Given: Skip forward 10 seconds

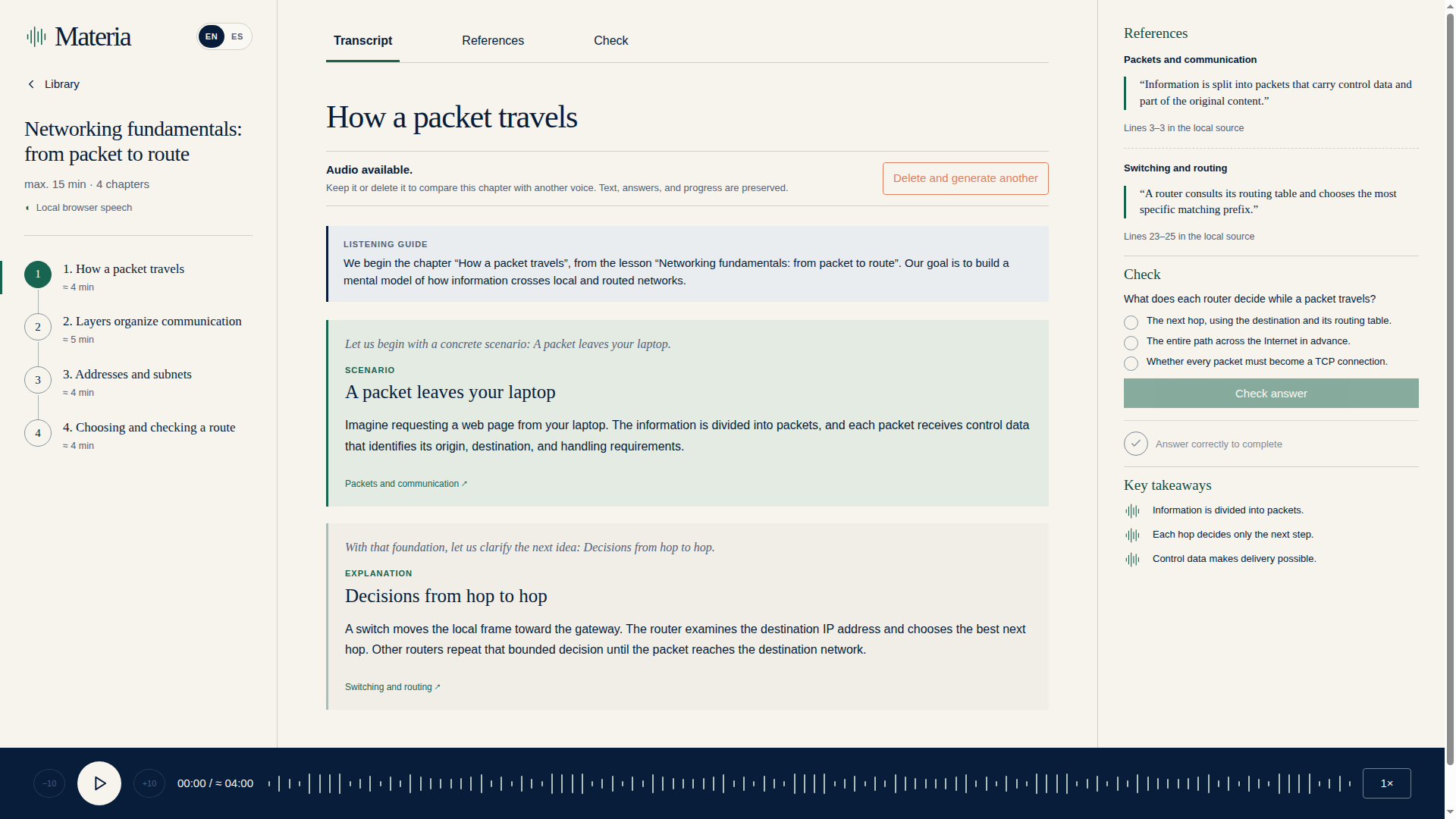Looking at the screenshot, I should pyautogui.click(x=149, y=783).
